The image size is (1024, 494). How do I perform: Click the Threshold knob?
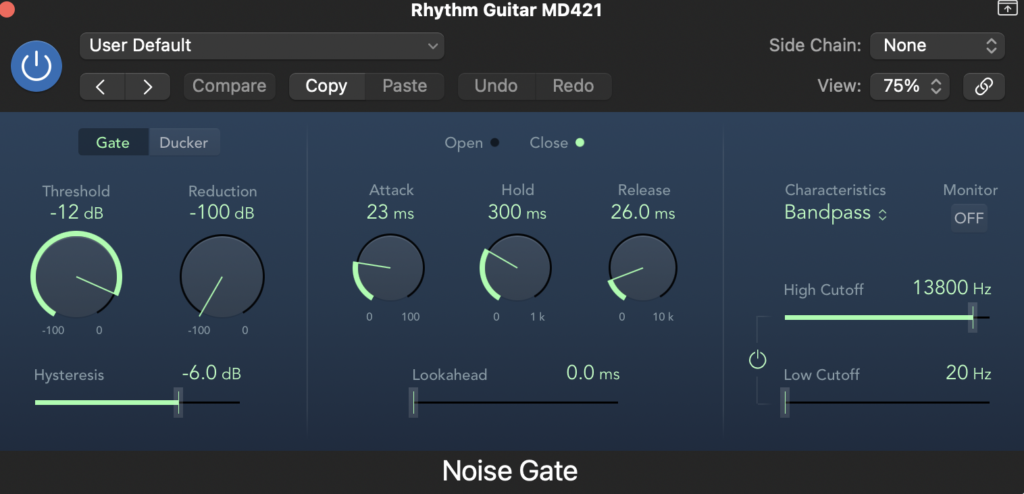click(76, 277)
